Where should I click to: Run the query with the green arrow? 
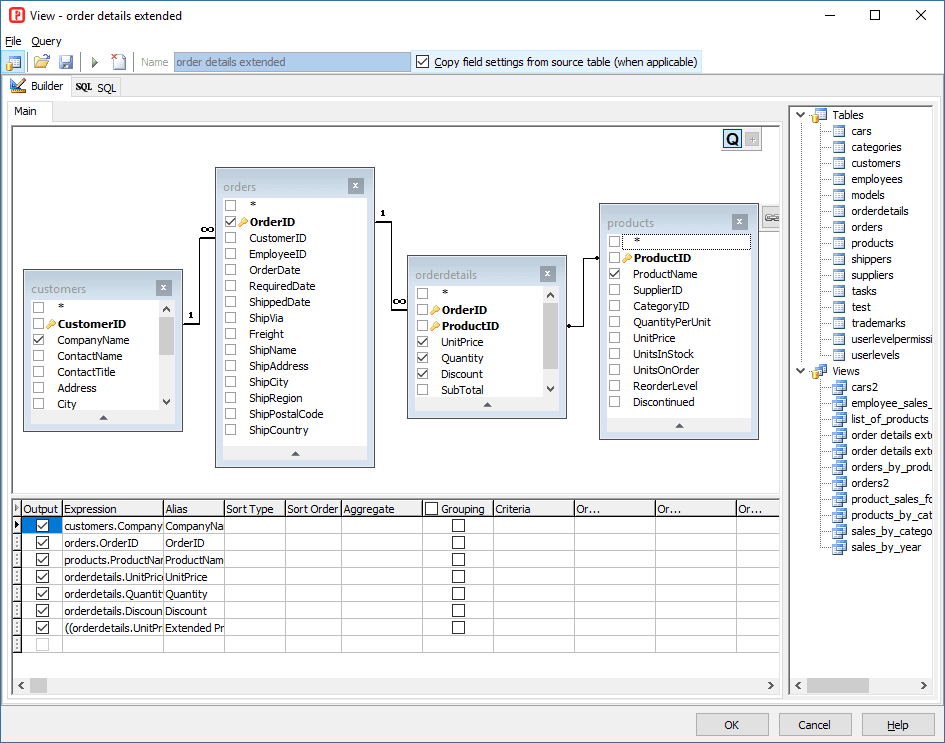tap(95, 62)
